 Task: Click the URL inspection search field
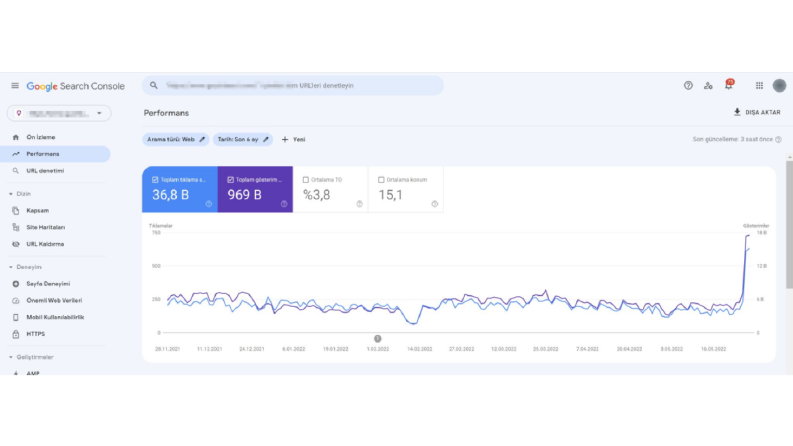click(293, 85)
